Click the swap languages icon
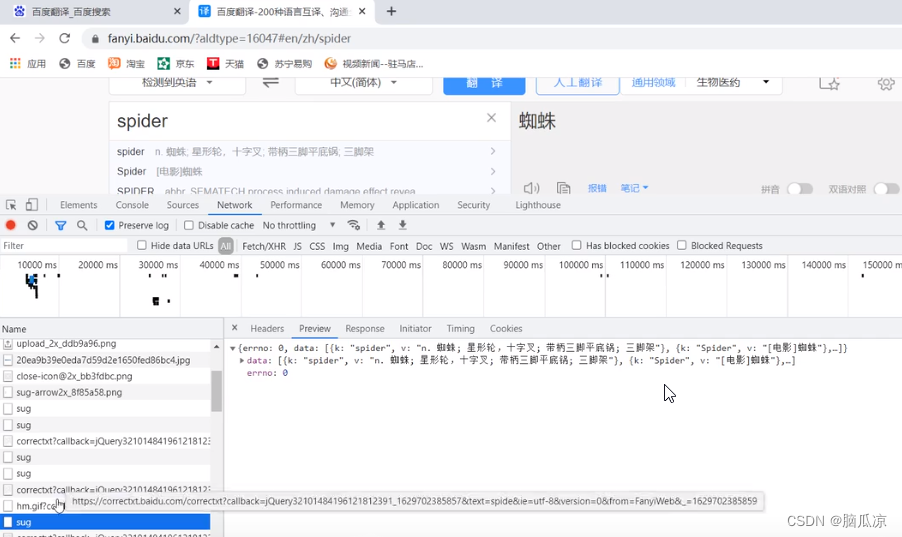This screenshot has height=537, width=902. [x=270, y=82]
